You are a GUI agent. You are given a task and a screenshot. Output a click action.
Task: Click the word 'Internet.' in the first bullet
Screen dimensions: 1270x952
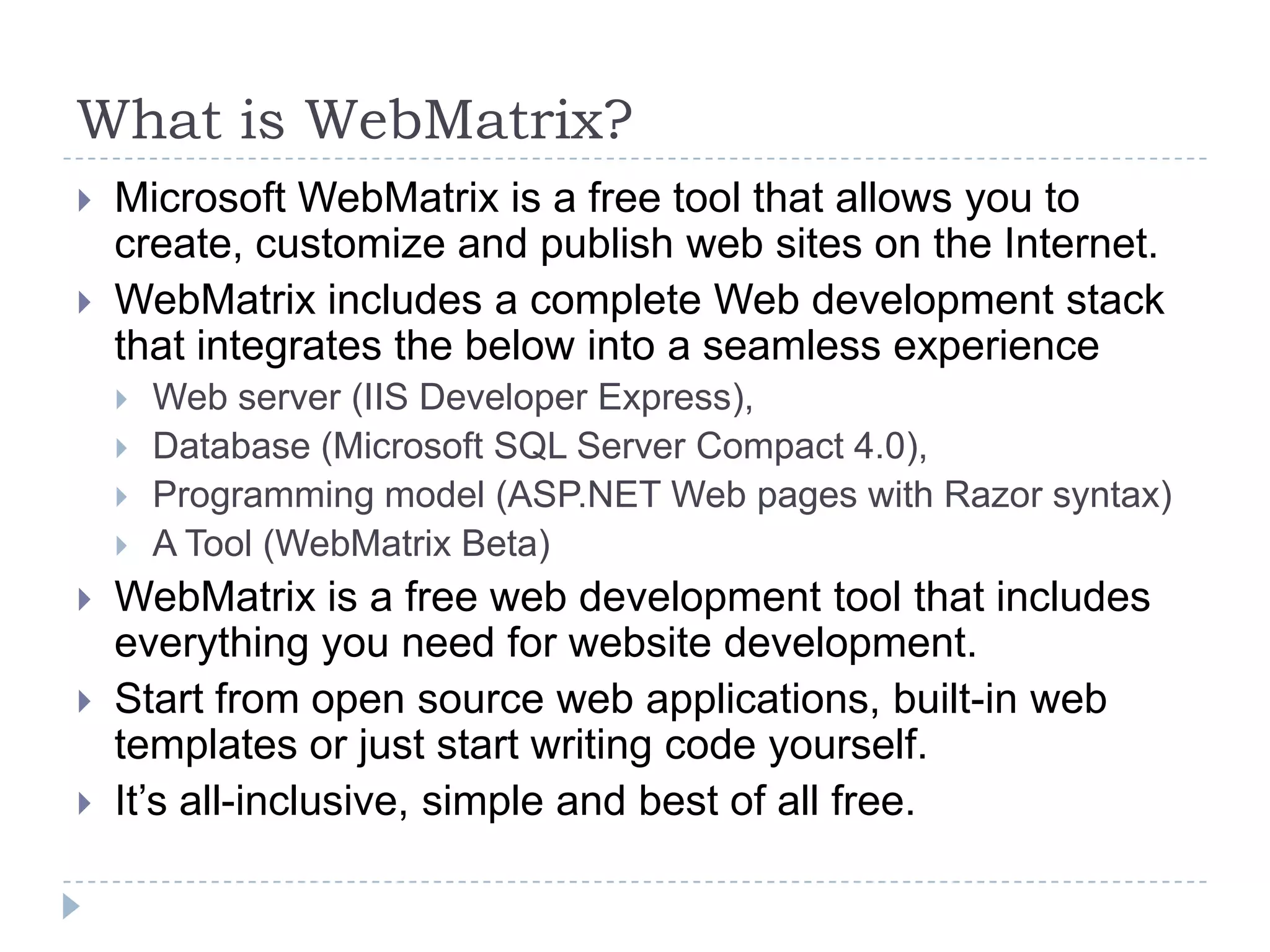click(x=1080, y=244)
